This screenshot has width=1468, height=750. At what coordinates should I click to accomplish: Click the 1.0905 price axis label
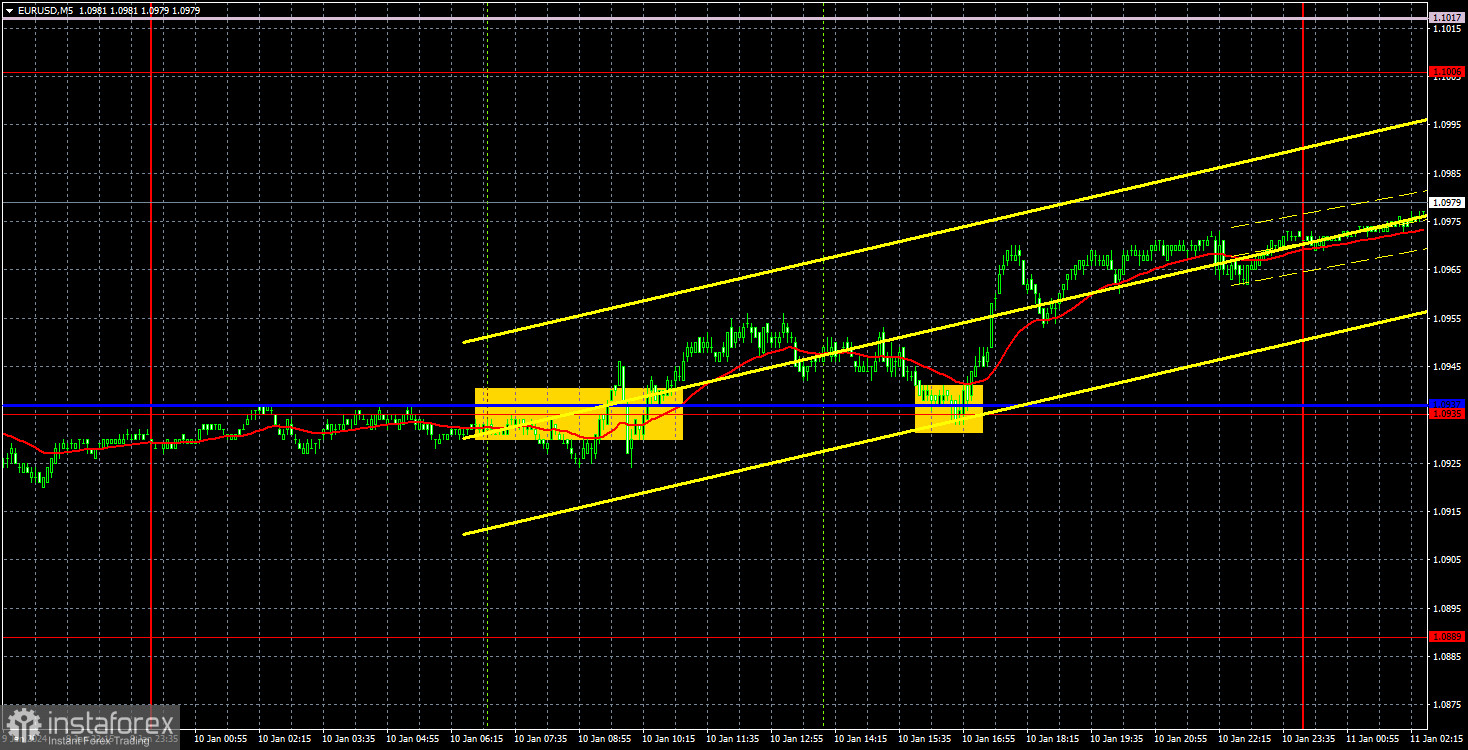[1447, 560]
